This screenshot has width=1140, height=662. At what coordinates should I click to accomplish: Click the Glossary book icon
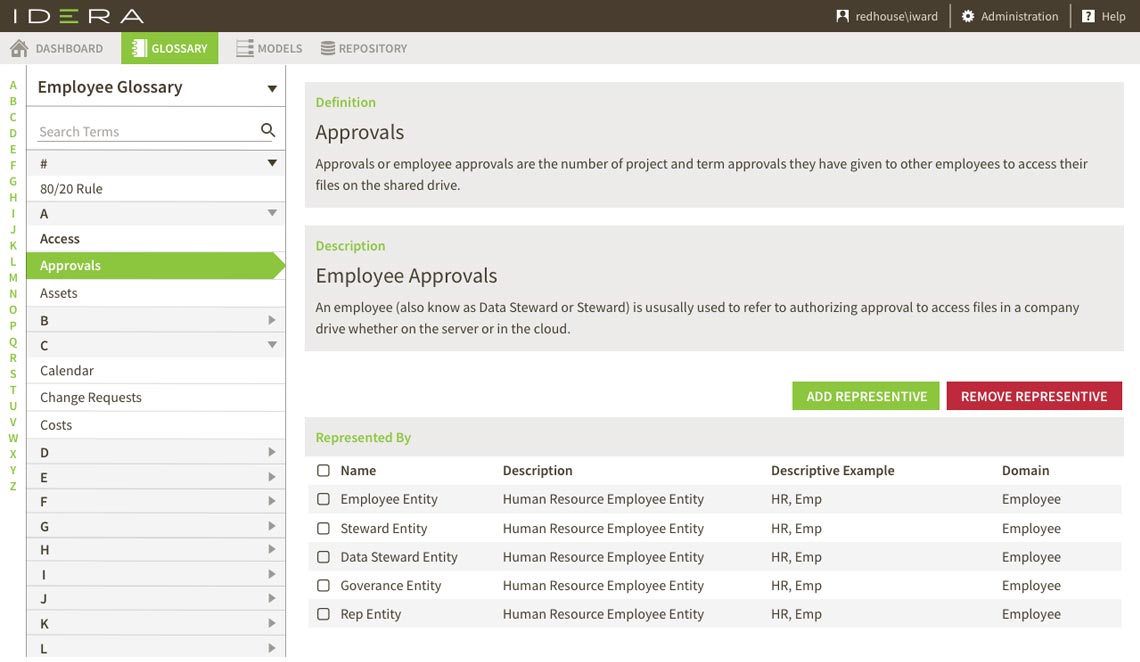click(138, 48)
